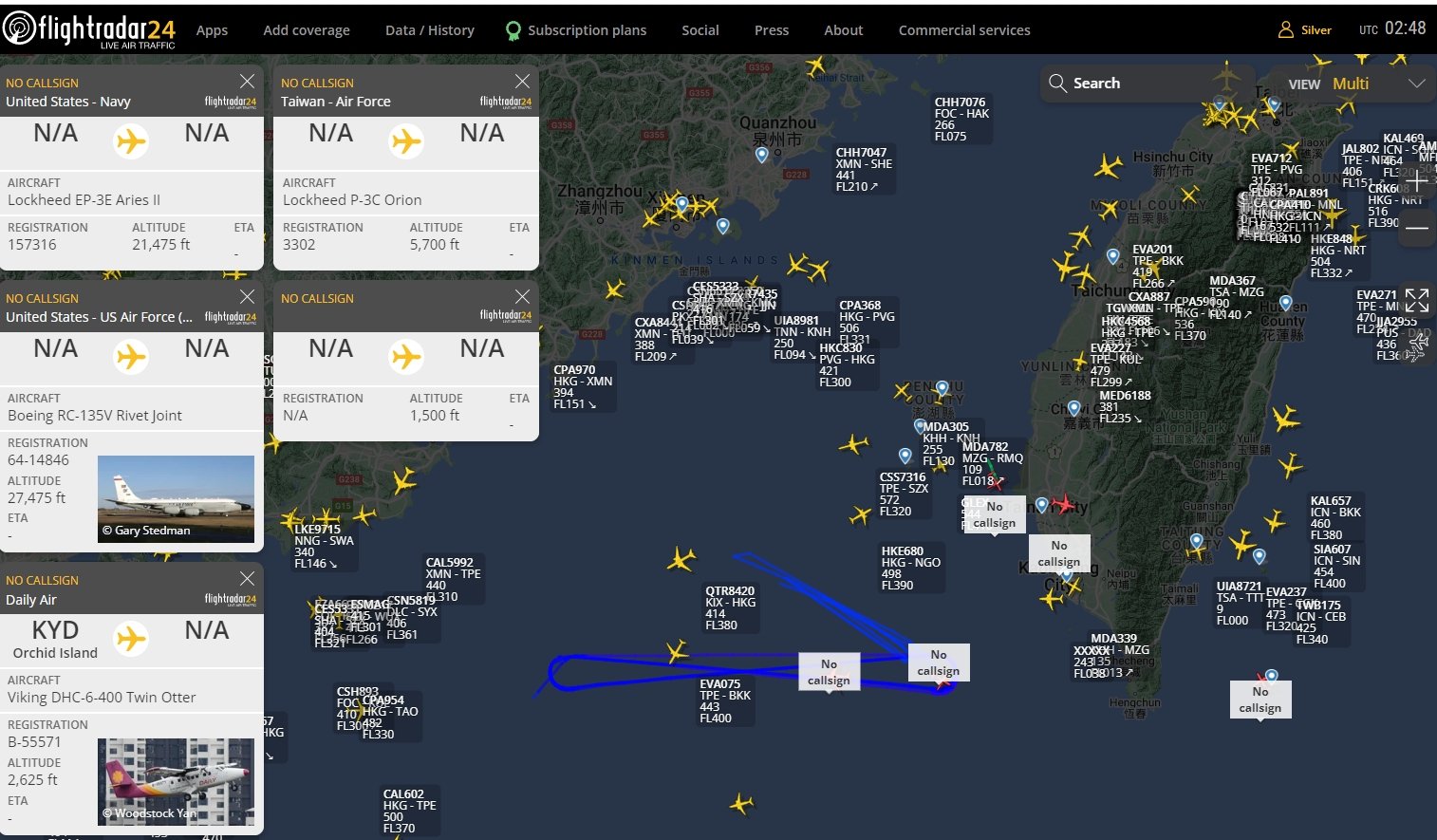Open the RC-135V photo by Gary Stedman
Image resolution: width=1437 pixels, height=840 pixels.
pos(176,499)
